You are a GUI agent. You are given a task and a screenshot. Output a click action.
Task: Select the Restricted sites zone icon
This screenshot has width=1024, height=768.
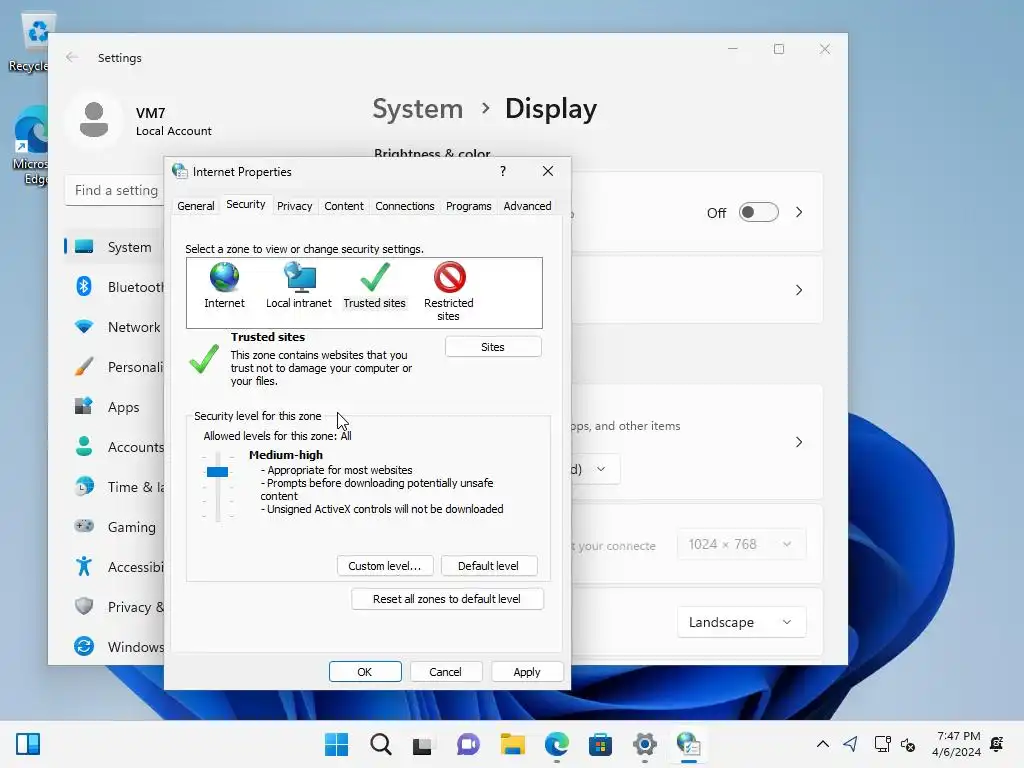(x=449, y=278)
